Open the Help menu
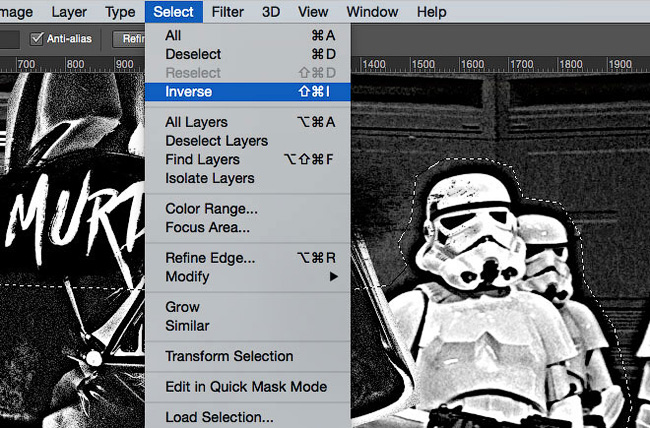This screenshot has width=650, height=428. [432, 12]
